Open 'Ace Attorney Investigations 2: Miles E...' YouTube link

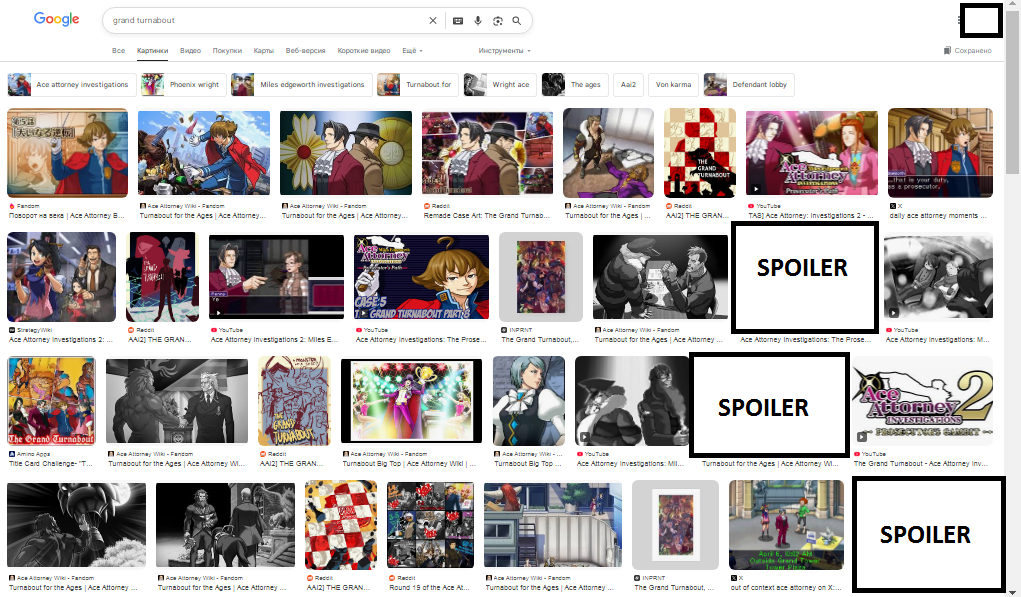pyautogui.click(x=275, y=340)
